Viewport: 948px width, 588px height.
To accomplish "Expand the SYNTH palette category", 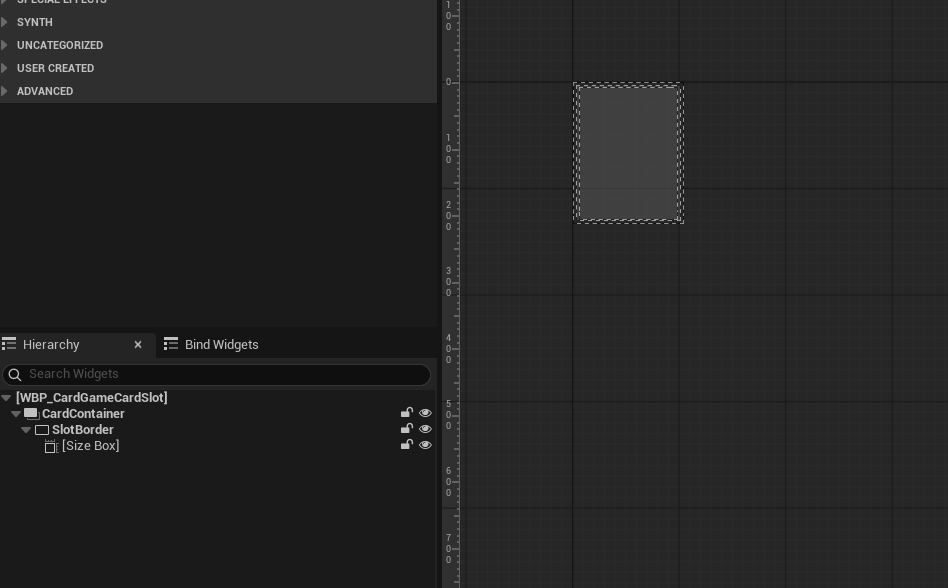I will pyautogui.click(x=7, y=22).
